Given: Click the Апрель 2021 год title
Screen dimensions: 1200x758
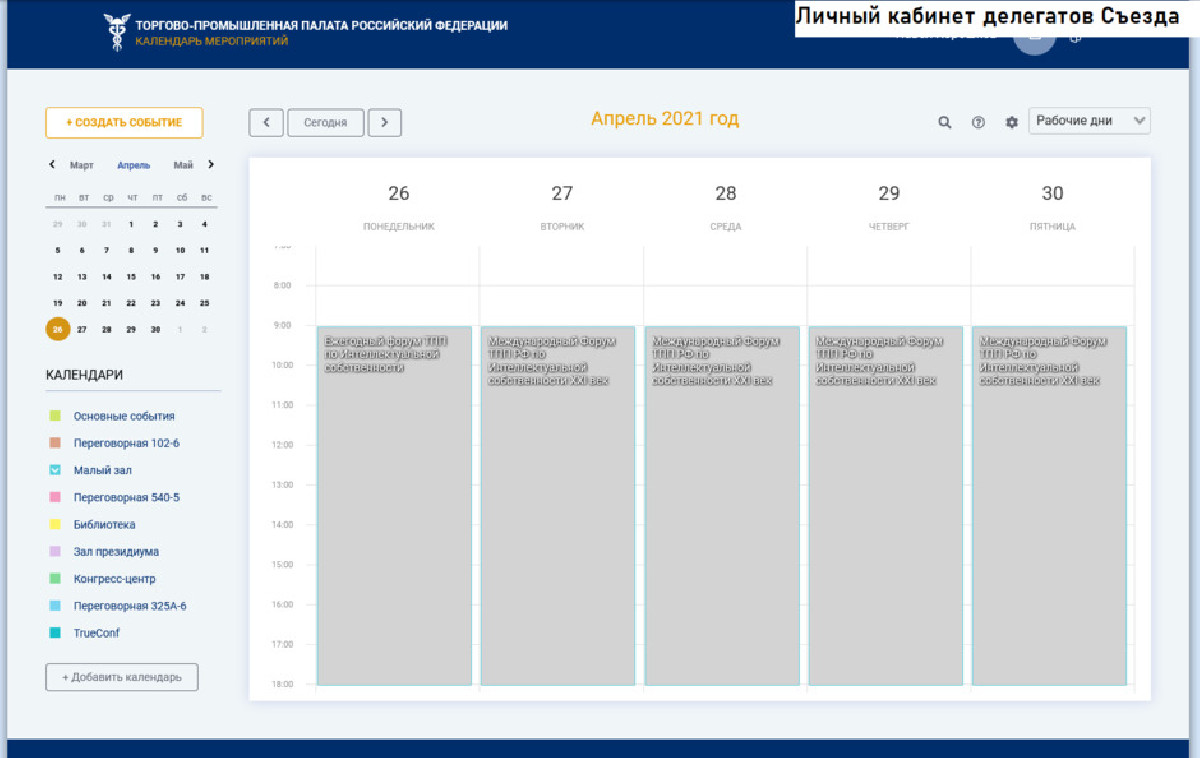Looking at the screenshot, I should tap(665, 119).
